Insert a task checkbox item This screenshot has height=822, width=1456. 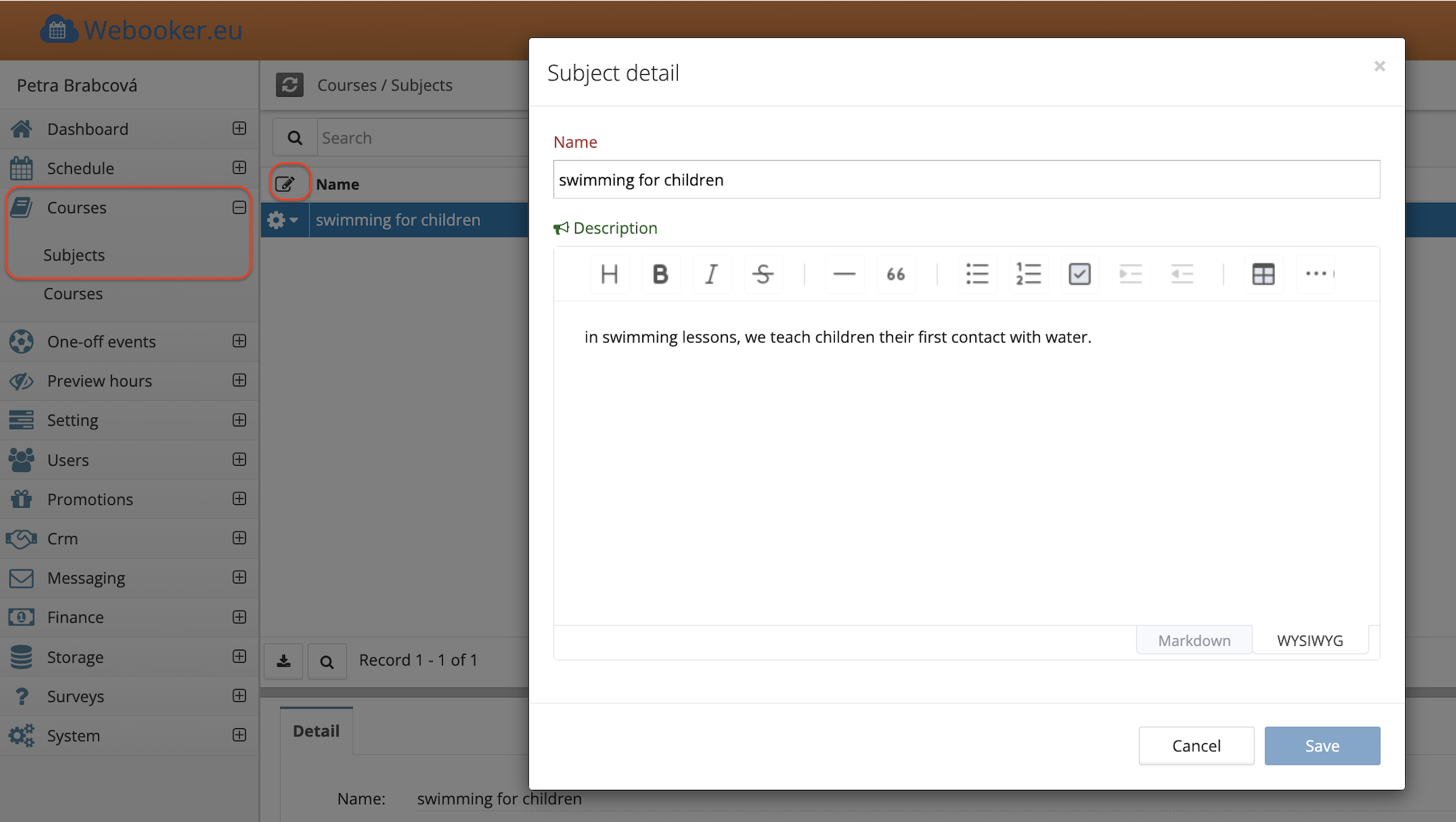[1079, 274]
